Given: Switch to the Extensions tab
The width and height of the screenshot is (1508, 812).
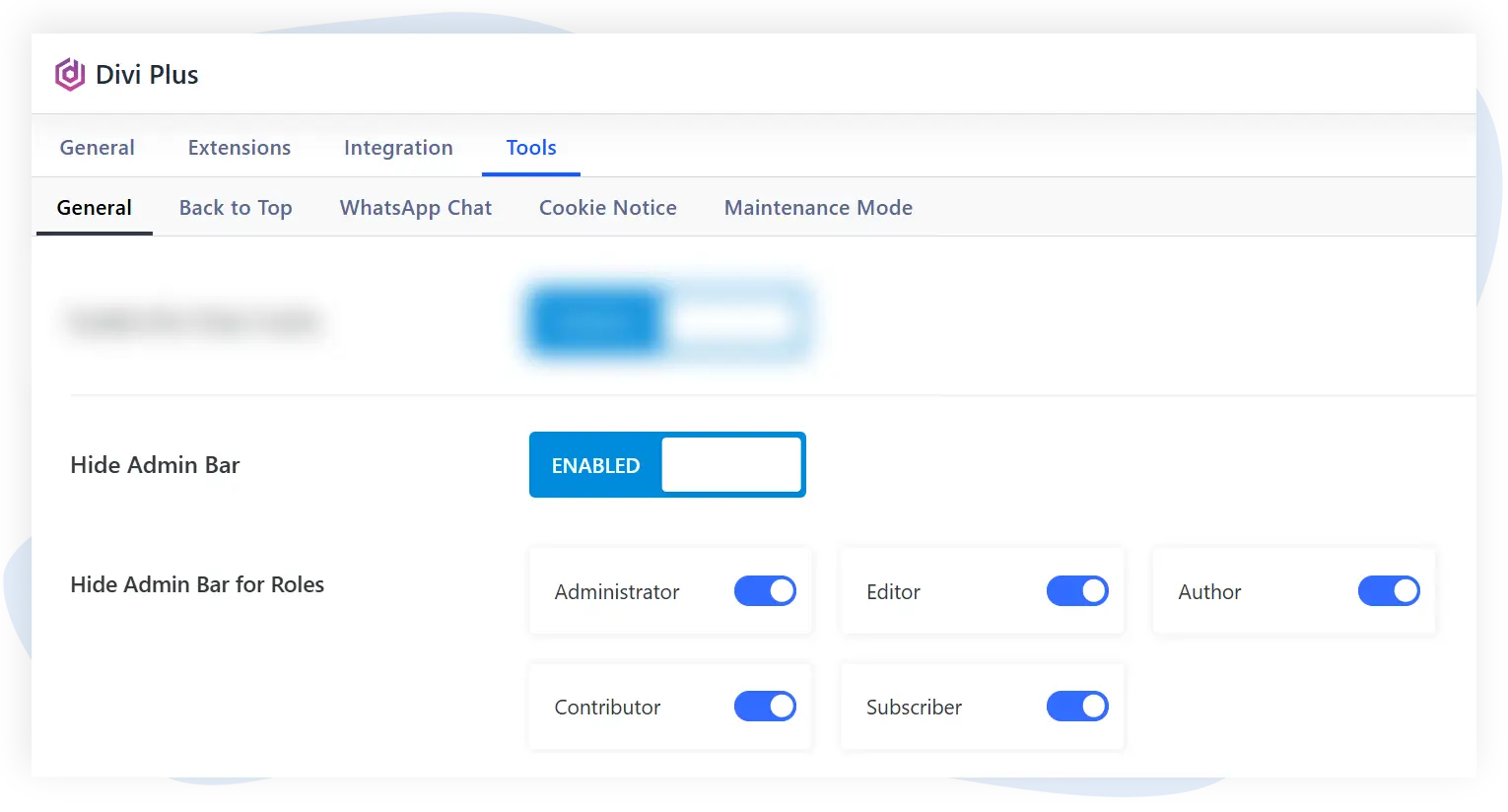Looking at the screenshot, I should click(x=240, y=148).
